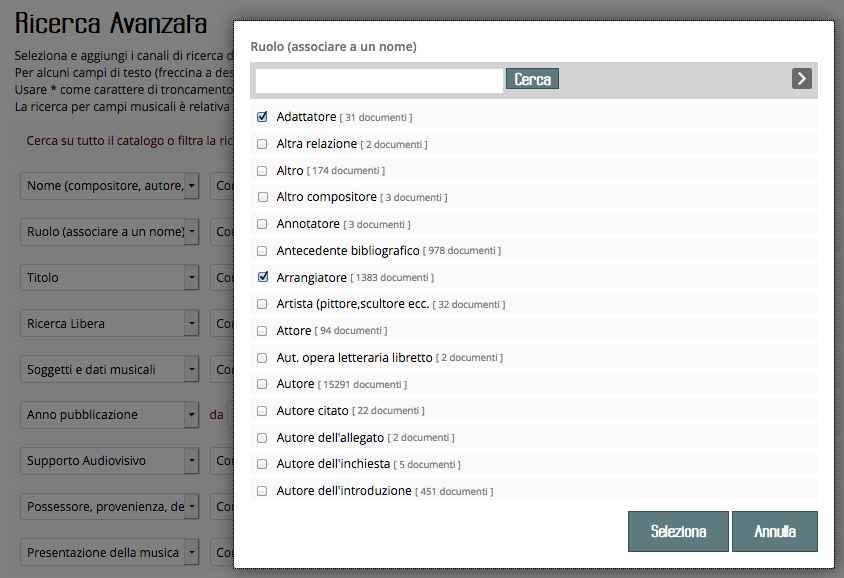Screen dimensions: 844x578
Task: Check Antecedente bibliografico role
Action: (x=262, y=251)
